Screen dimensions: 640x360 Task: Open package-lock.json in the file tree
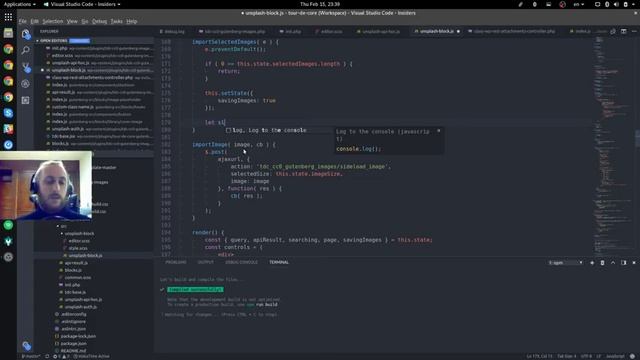(78, 336)
